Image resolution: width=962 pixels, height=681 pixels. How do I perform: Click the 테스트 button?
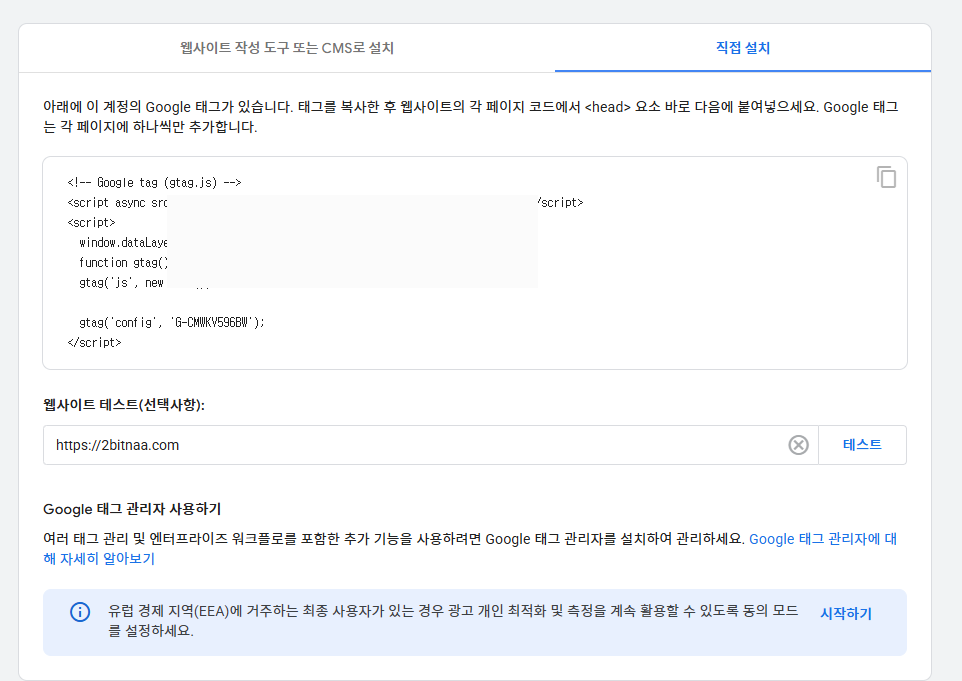click(862, 445)
